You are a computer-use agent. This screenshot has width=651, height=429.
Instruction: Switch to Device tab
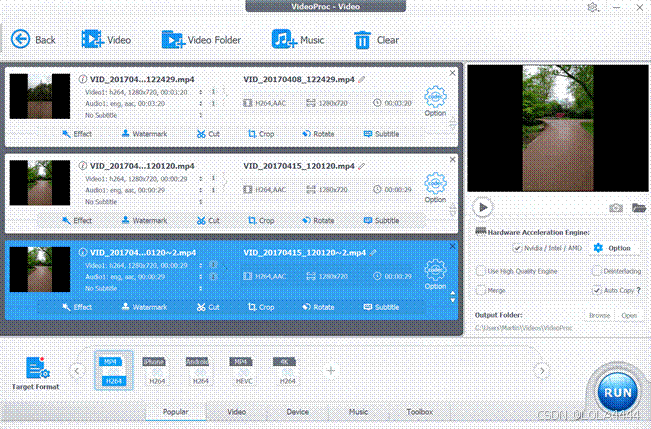(297, 412)
